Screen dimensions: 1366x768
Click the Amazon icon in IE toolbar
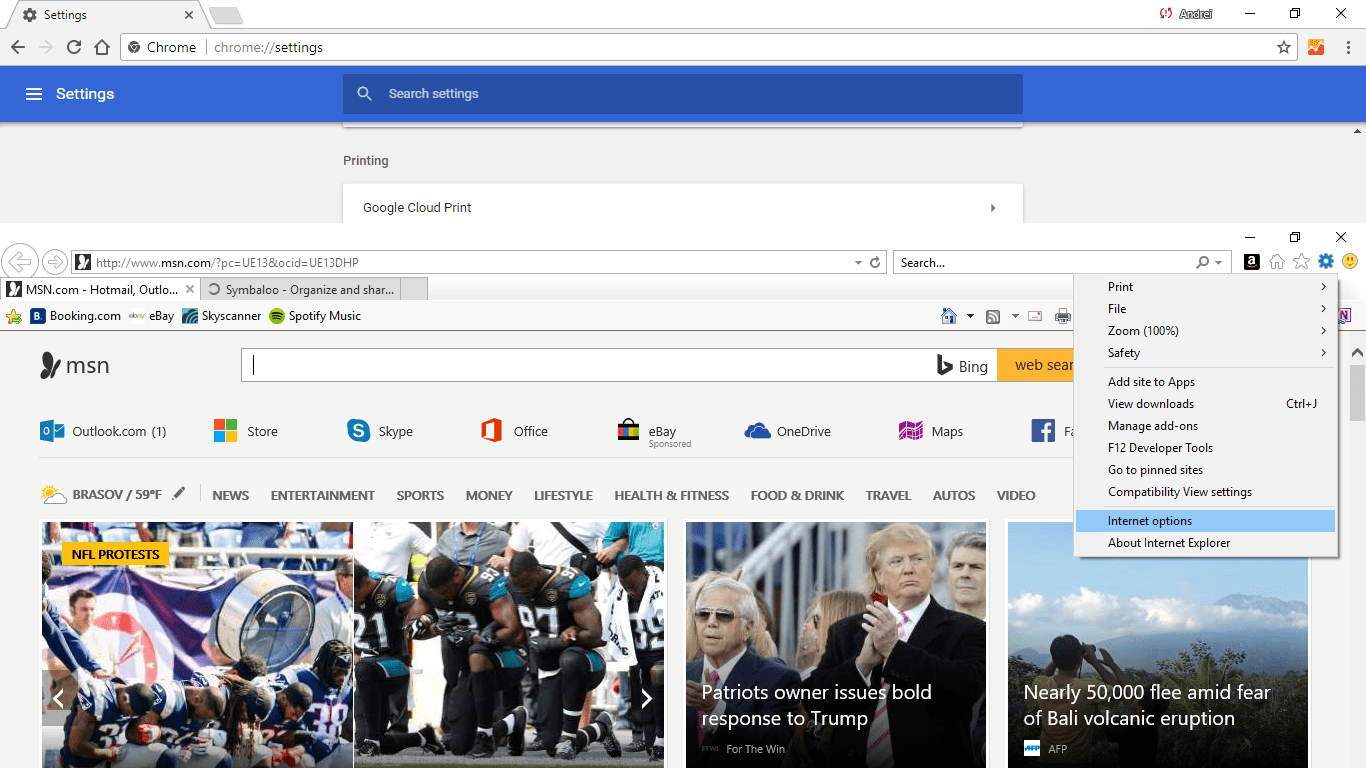pos(1251,262)
